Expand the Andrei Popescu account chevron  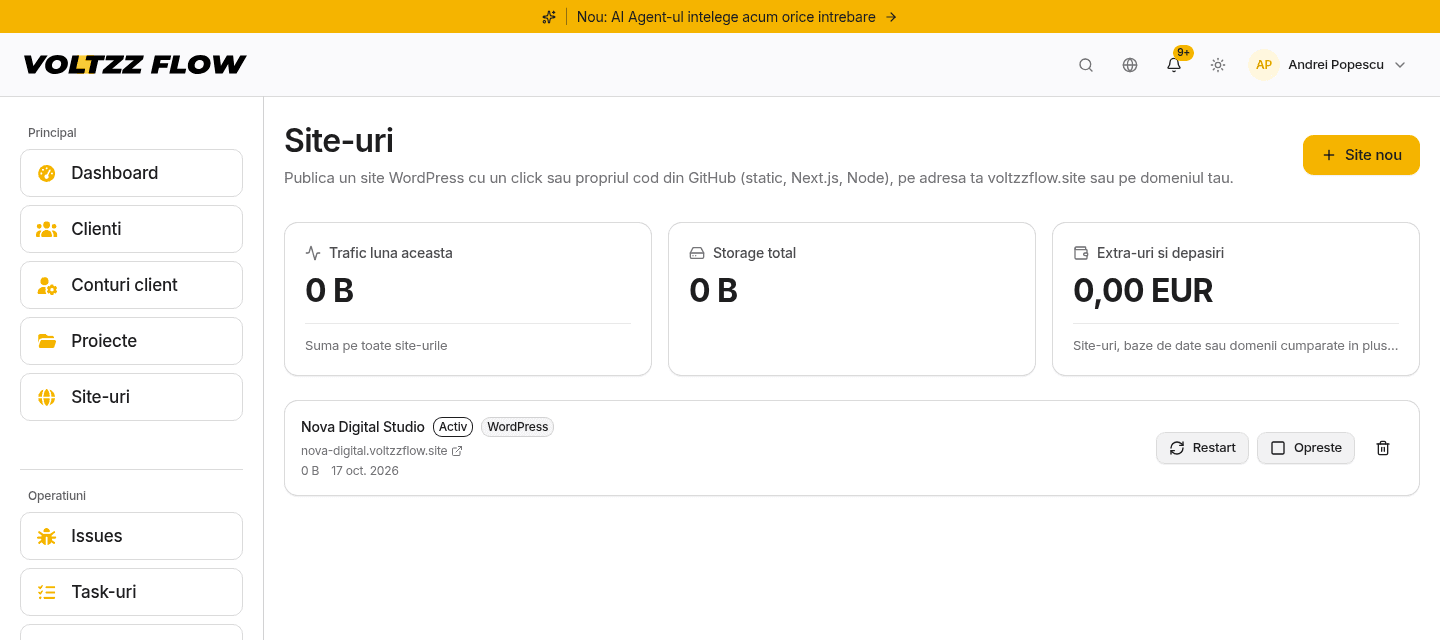pos(1400,65)
